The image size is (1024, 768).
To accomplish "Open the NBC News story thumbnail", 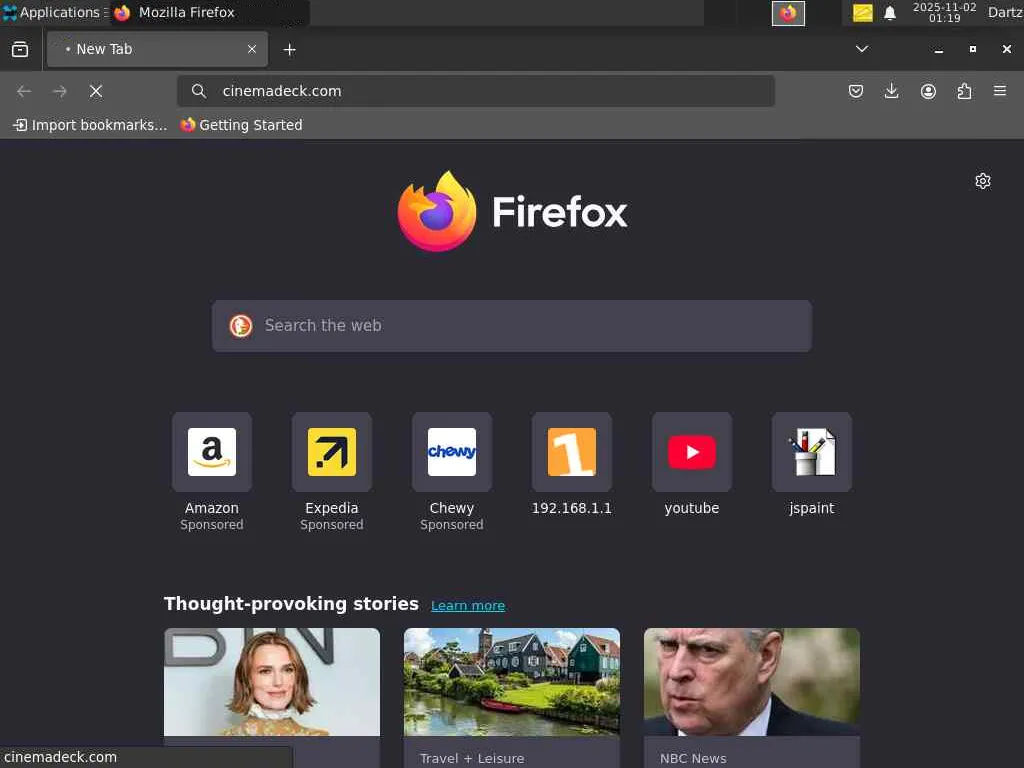I will (x=752, y=682).
